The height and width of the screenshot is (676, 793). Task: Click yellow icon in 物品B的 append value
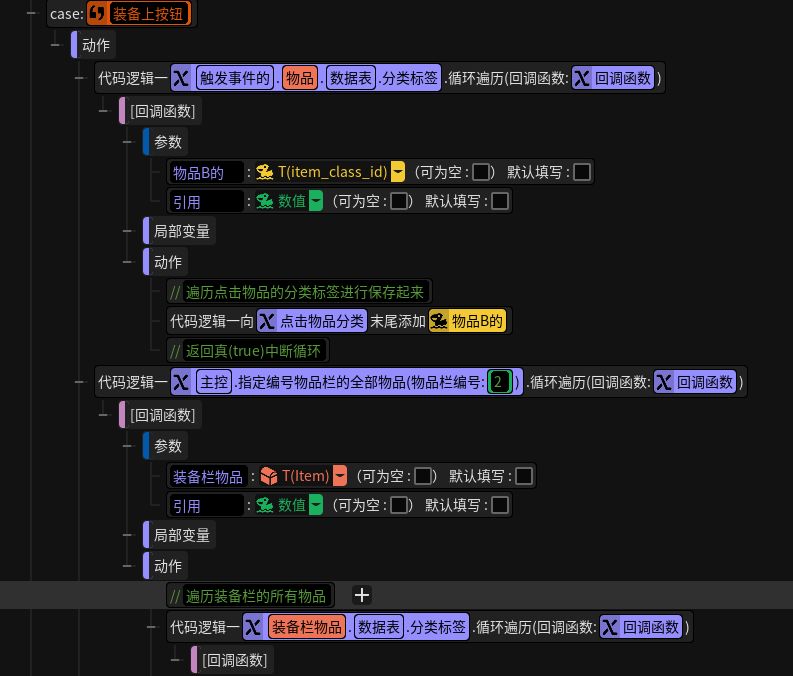(x=438, y=321)
